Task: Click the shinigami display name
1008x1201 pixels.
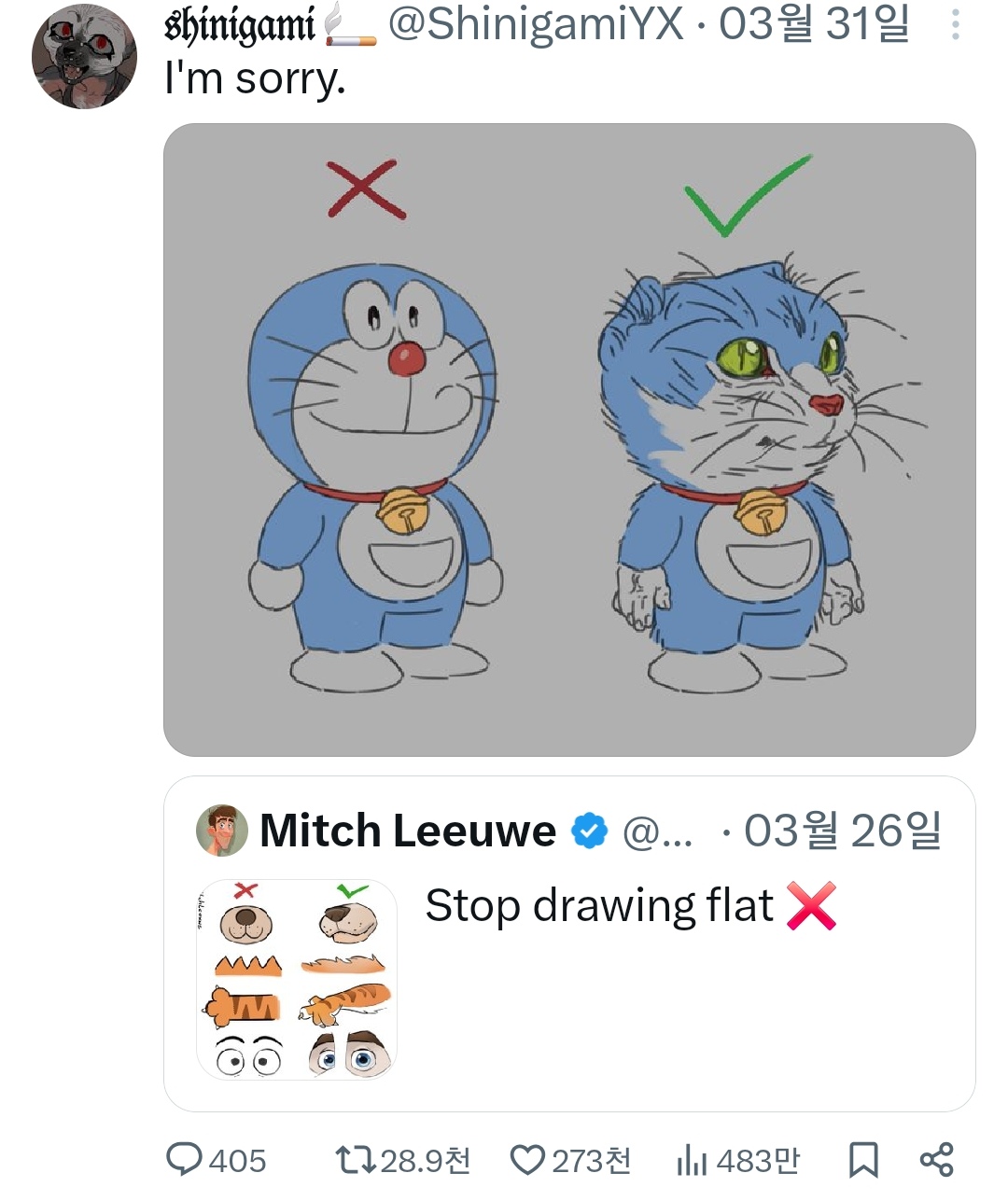Action: (240, 25)
